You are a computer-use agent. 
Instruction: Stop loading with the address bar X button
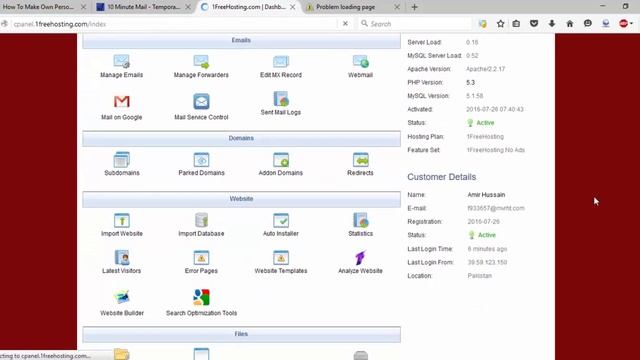tap(345, 24)
